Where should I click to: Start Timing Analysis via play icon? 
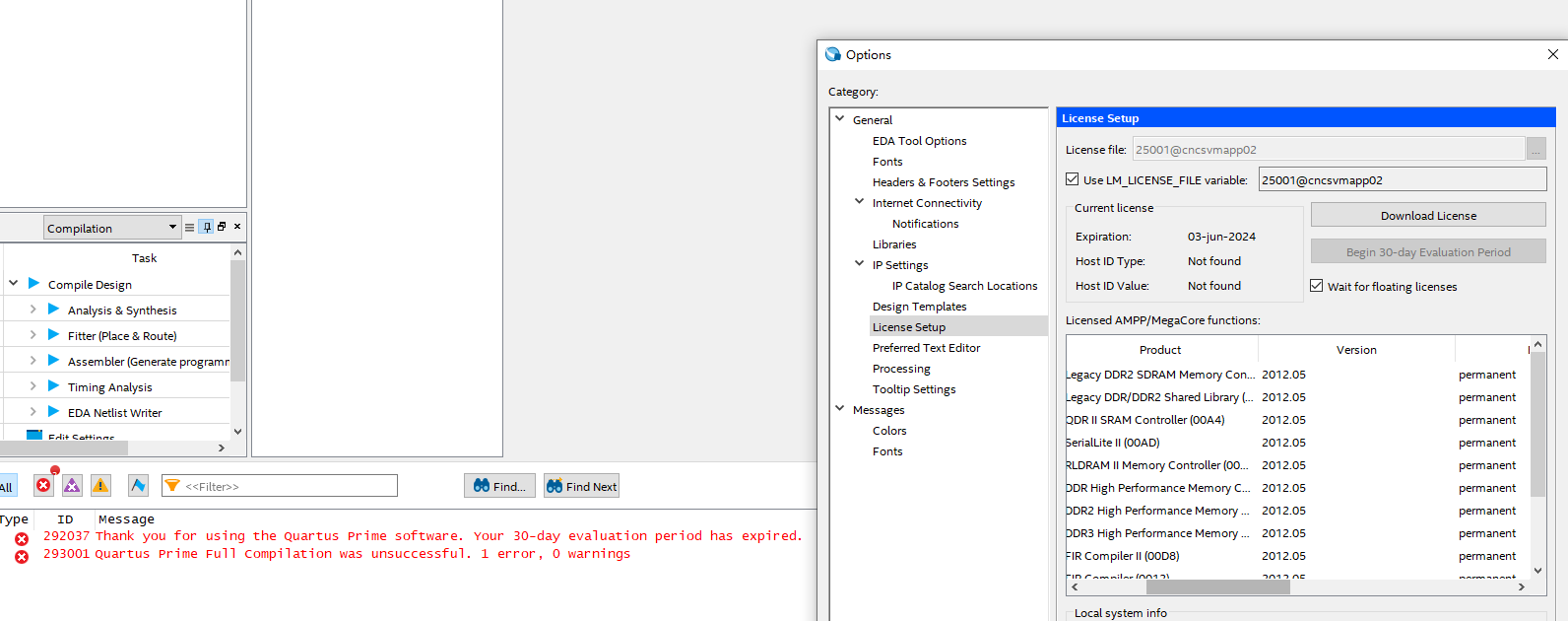[x=54, y=386]
